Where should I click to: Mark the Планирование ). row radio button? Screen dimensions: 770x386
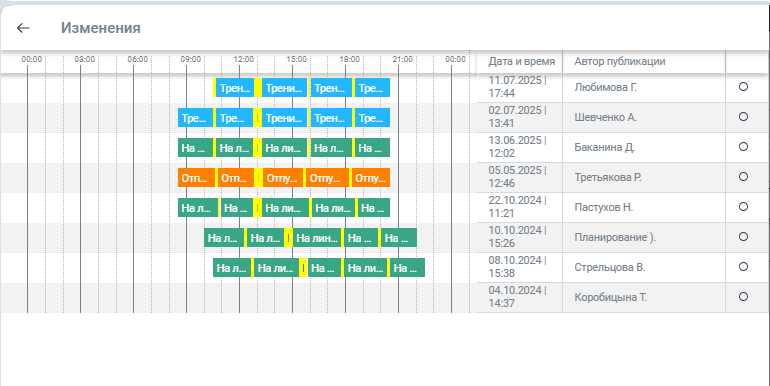(743, 236)
